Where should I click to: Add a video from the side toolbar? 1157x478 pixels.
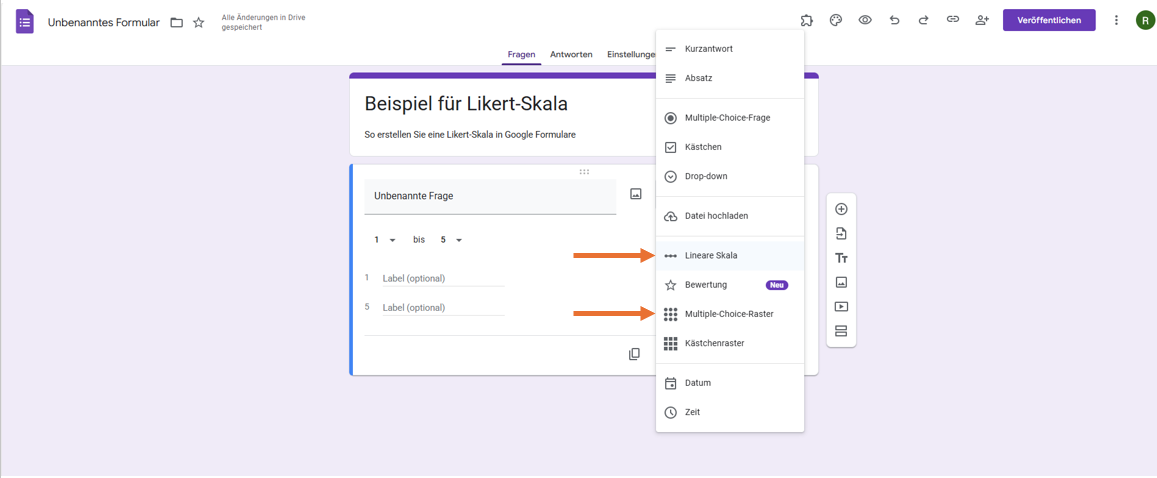(841, 306)
